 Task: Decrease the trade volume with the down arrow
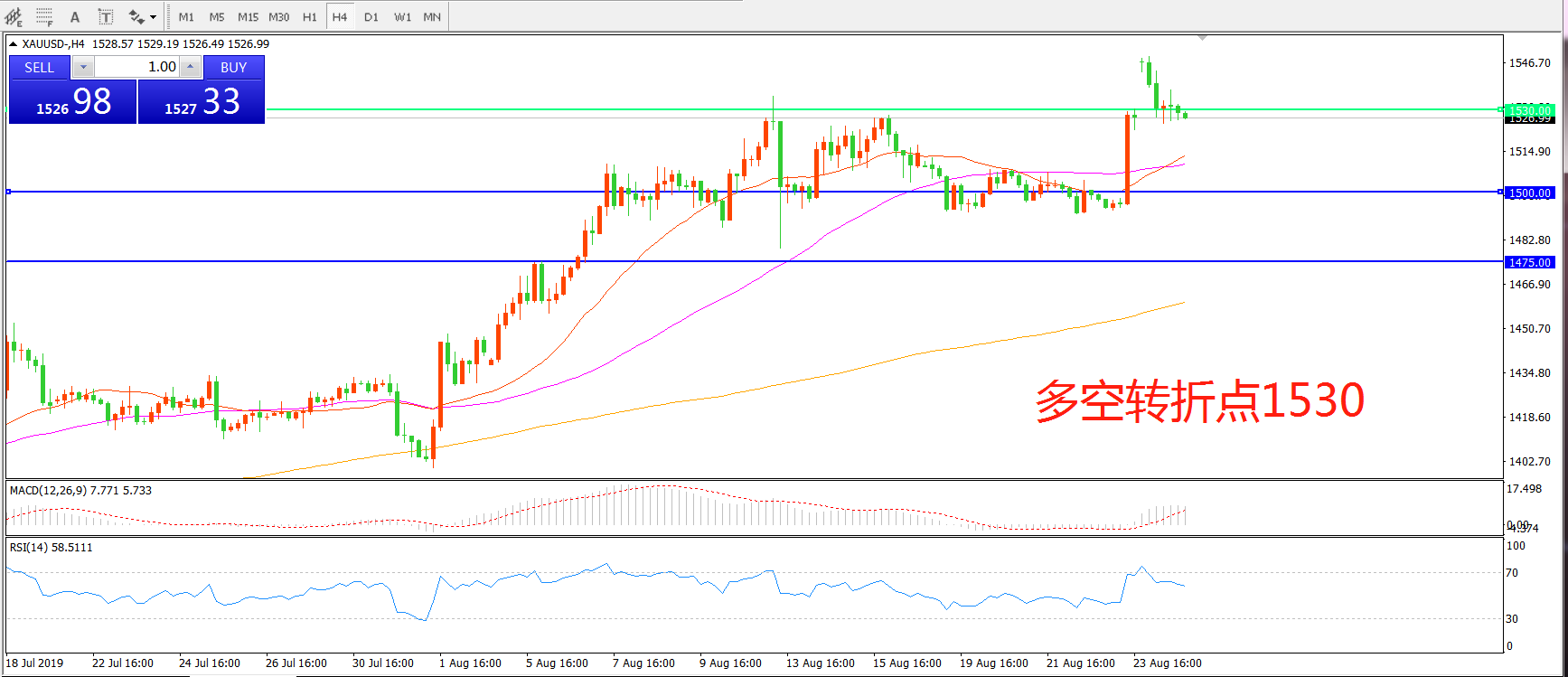82,67
